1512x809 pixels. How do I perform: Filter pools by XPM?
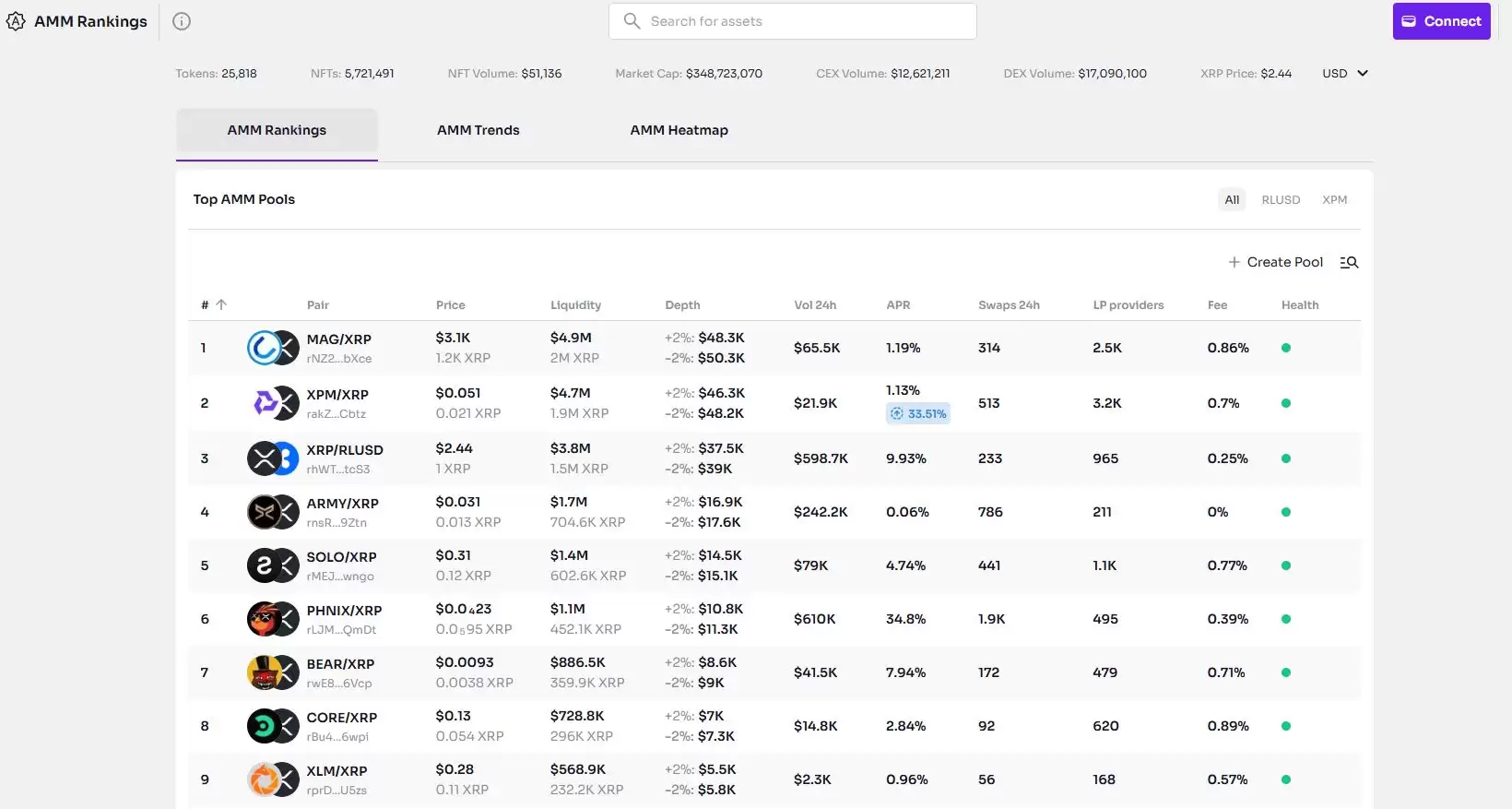[1334, 200]
